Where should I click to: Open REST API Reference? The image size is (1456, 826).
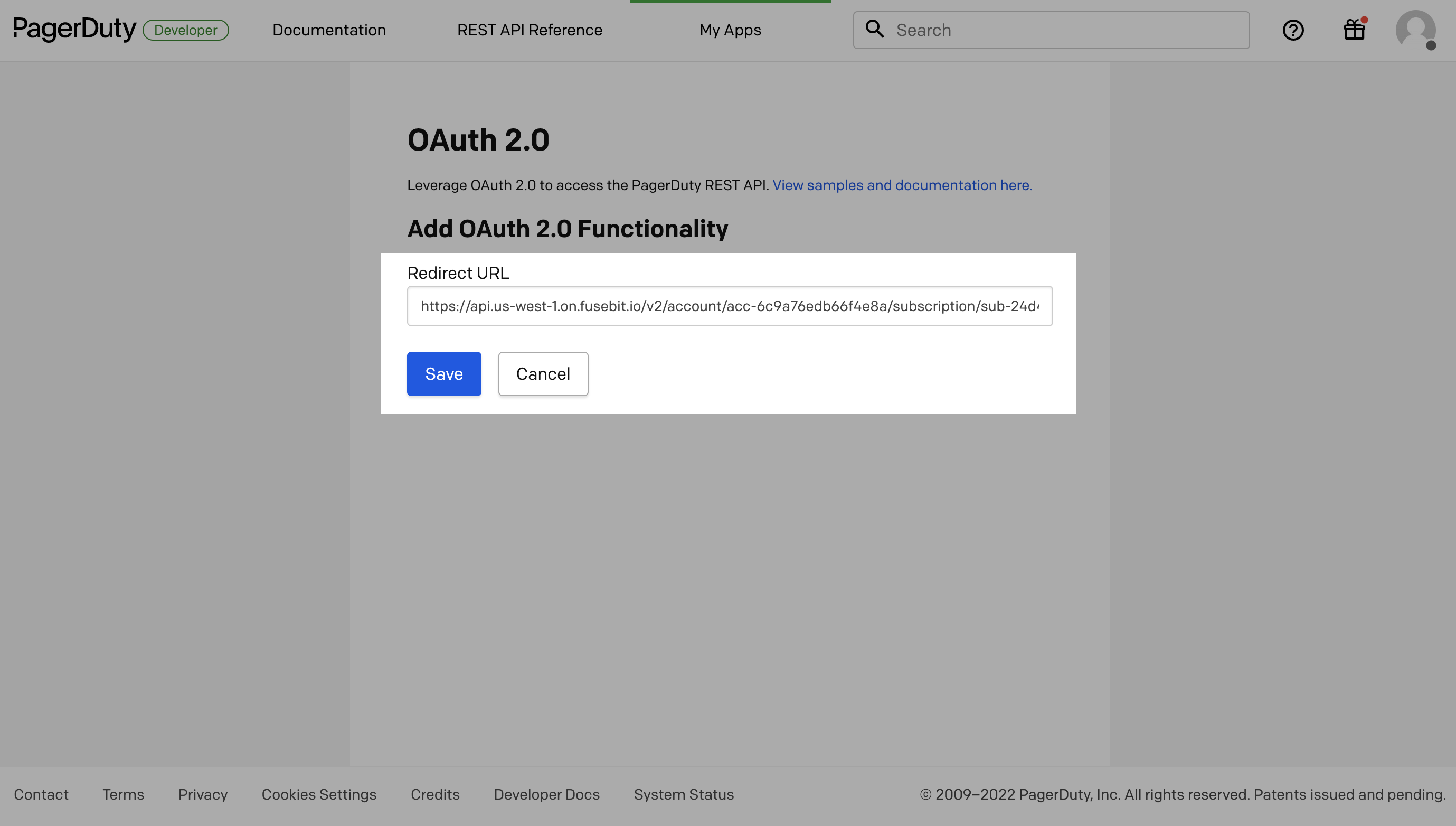530,30
